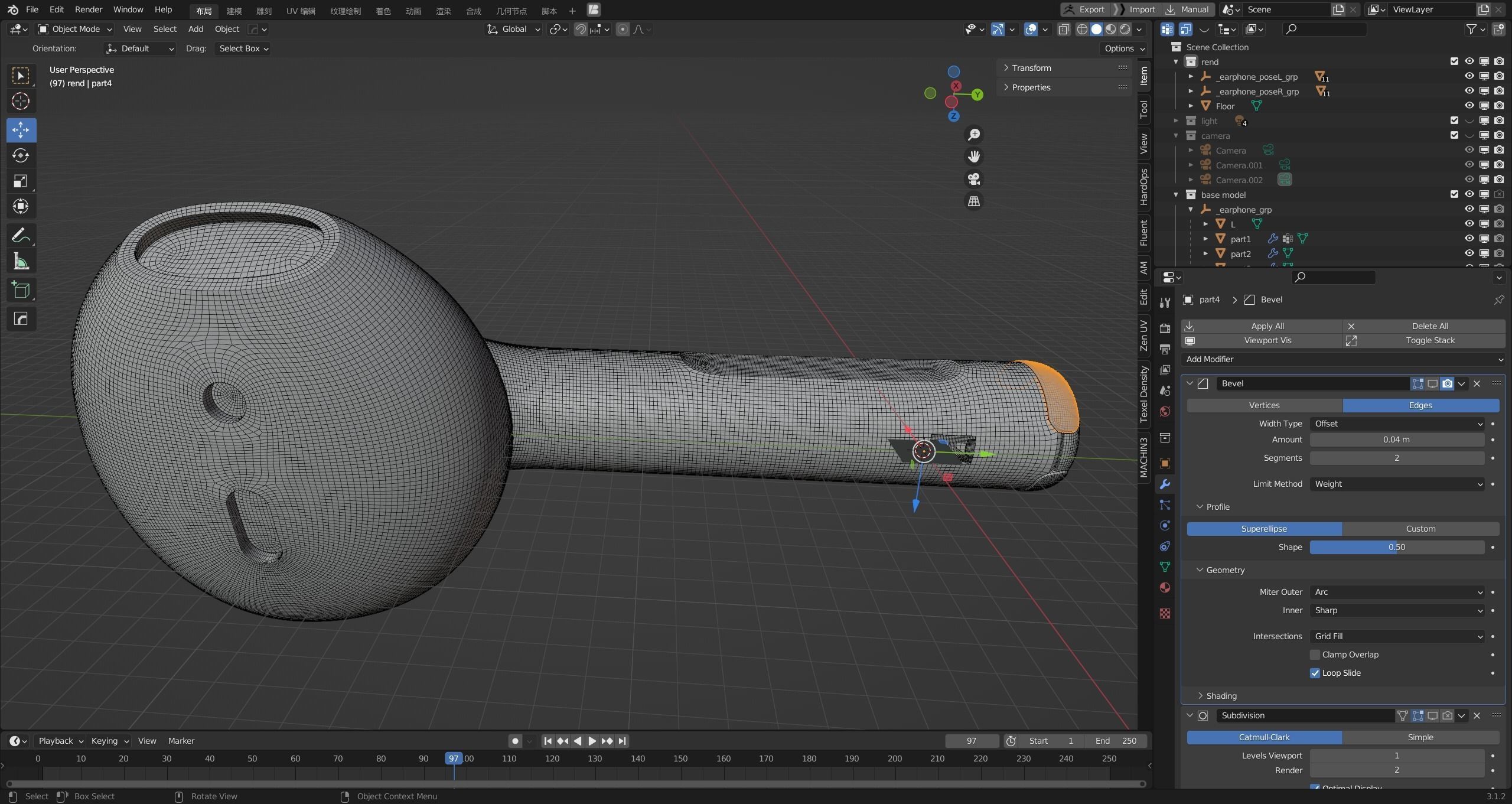The width and height of the screenshot is (1512, 804).
Task: Toggle camera view in viewport
Action: pos(973,179)
